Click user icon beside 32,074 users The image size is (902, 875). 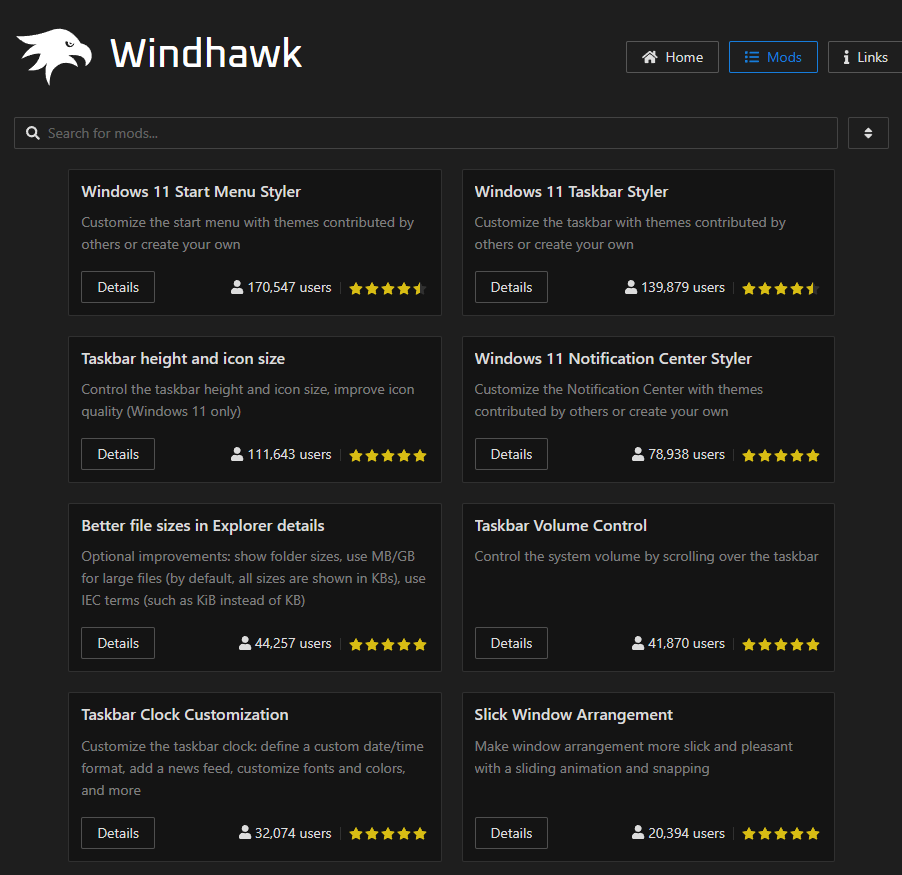[245, 832]
